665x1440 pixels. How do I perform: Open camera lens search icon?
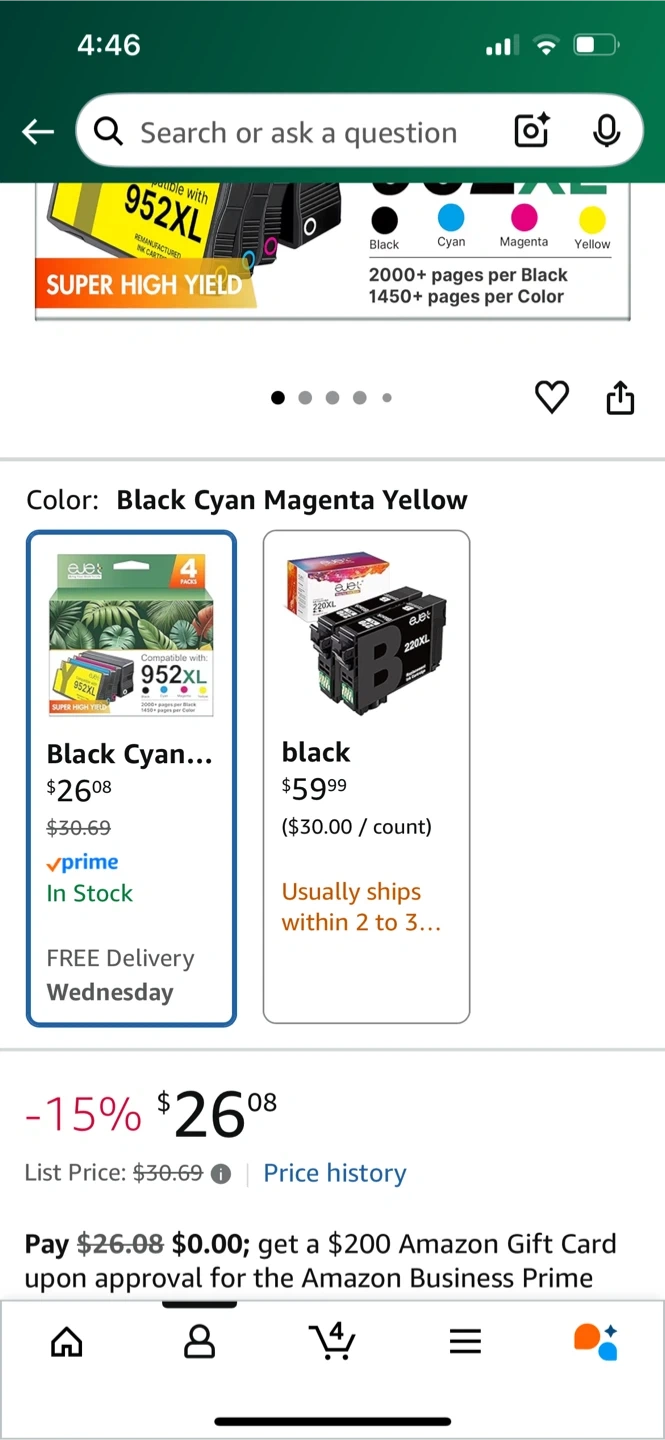(x=531, y=131)
